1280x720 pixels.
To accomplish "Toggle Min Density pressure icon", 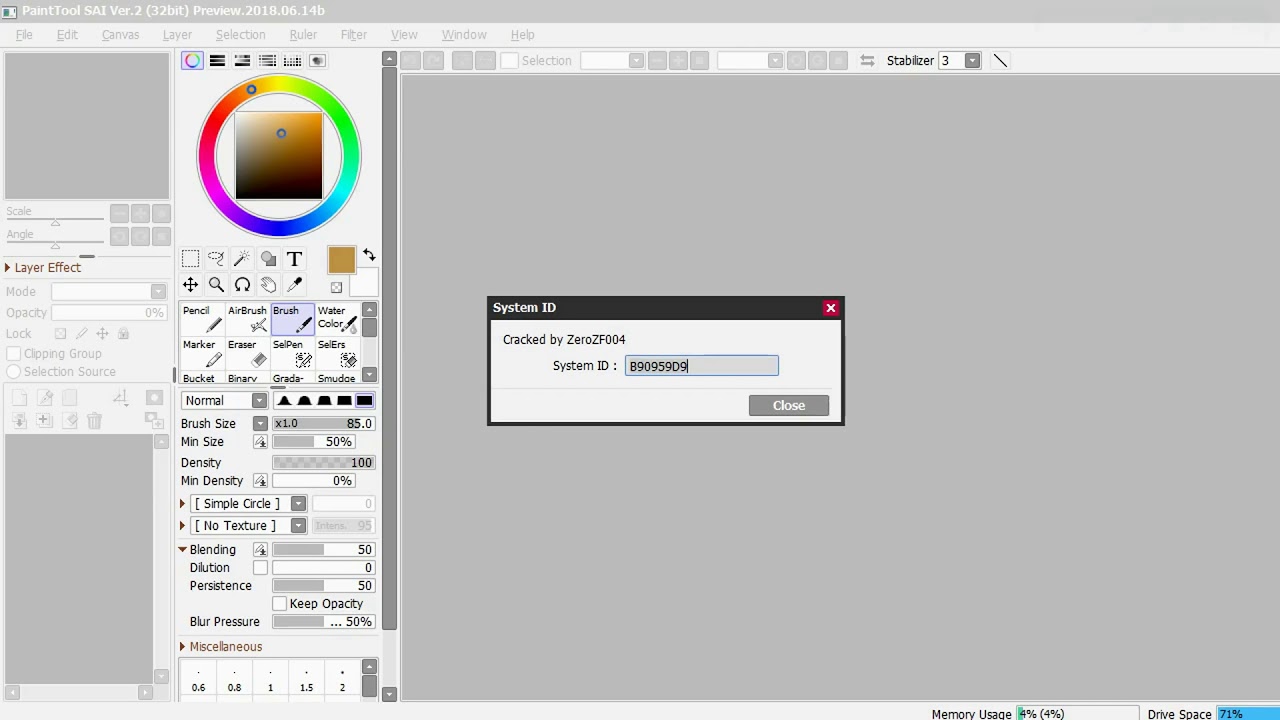I will (x=260, y=481).
